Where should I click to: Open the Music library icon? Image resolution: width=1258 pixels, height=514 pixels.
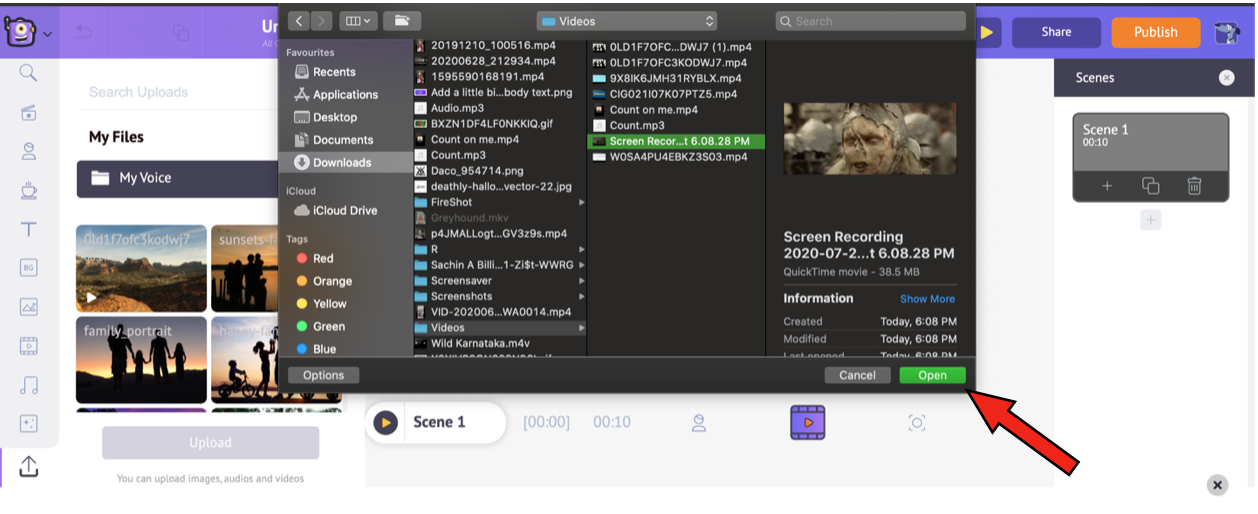[29, 385]
